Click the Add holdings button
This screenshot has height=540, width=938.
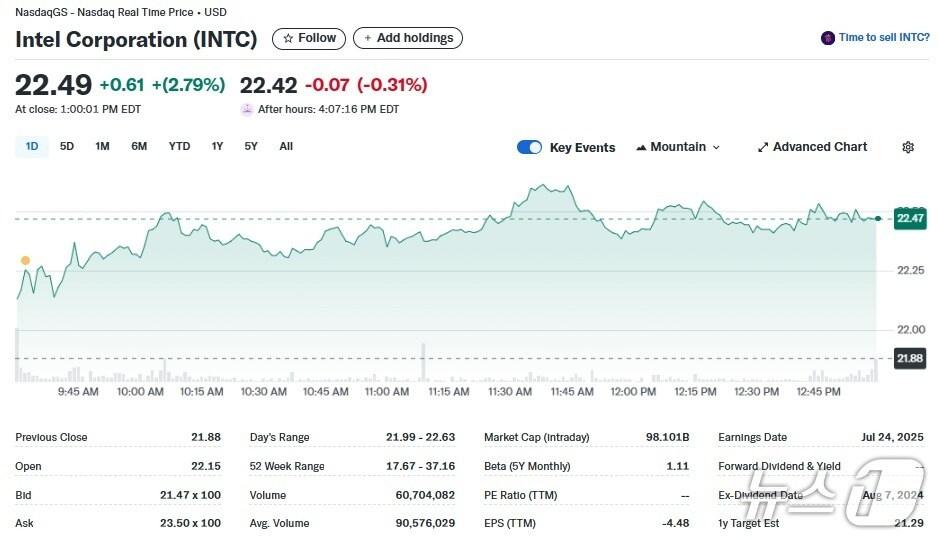pyautogui.click(x=408, y=38)
